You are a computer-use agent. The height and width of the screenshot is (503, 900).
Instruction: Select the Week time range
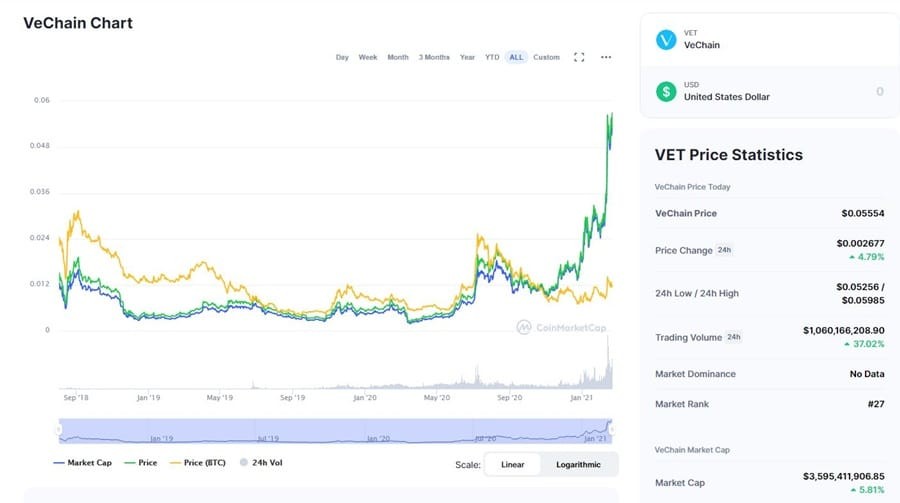[368, 58]
